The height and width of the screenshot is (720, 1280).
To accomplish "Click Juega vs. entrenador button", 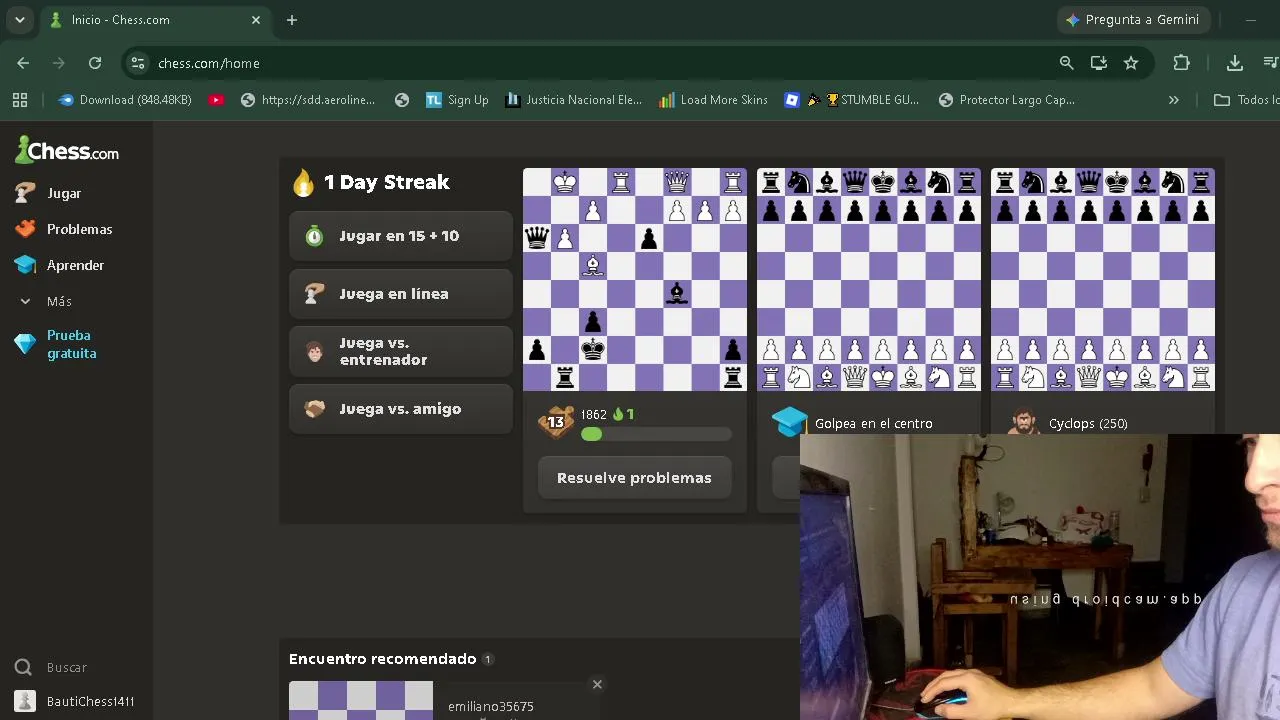I will [x=401, y=351].
